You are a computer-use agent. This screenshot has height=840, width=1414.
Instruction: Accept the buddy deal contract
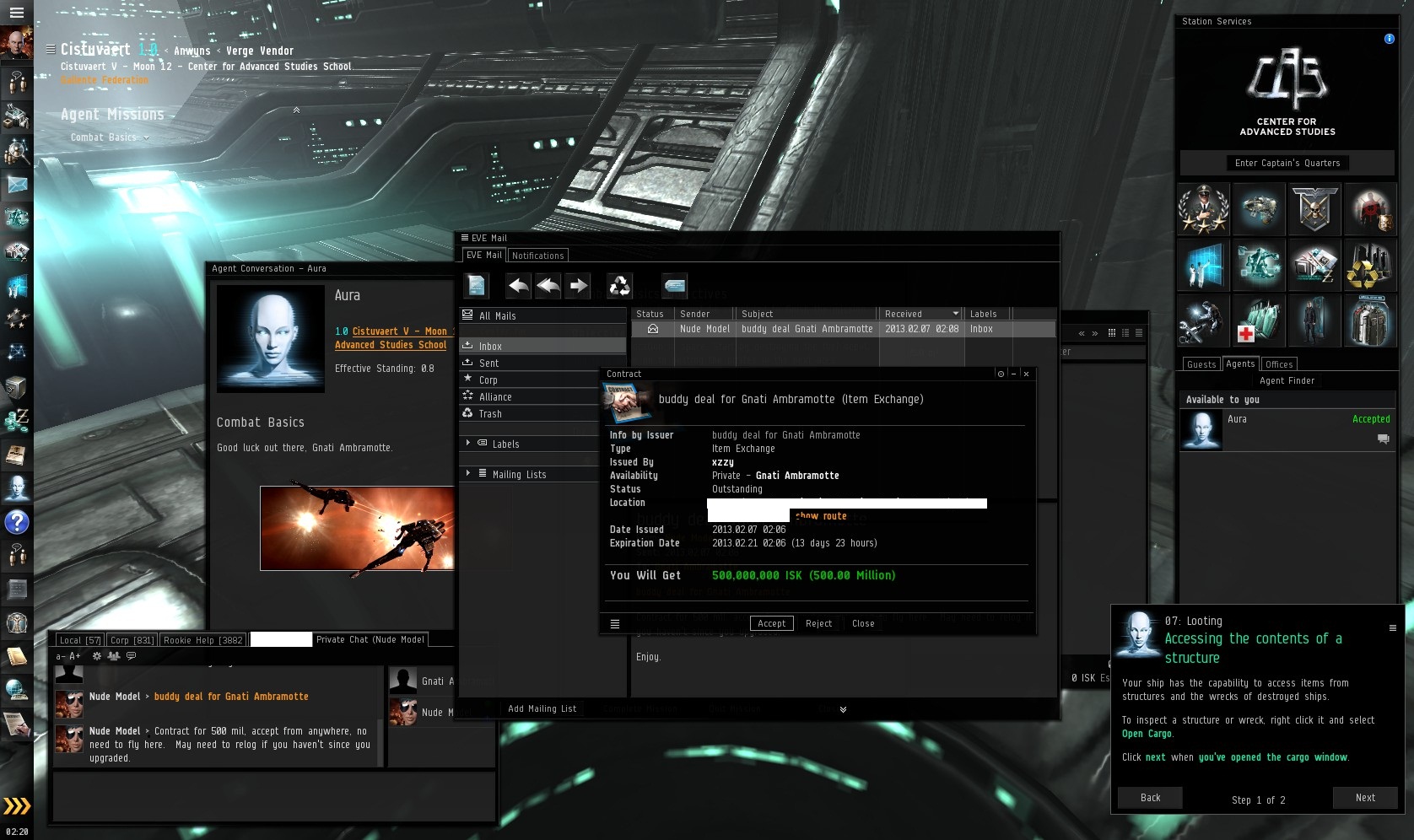[x=772, y=624]
